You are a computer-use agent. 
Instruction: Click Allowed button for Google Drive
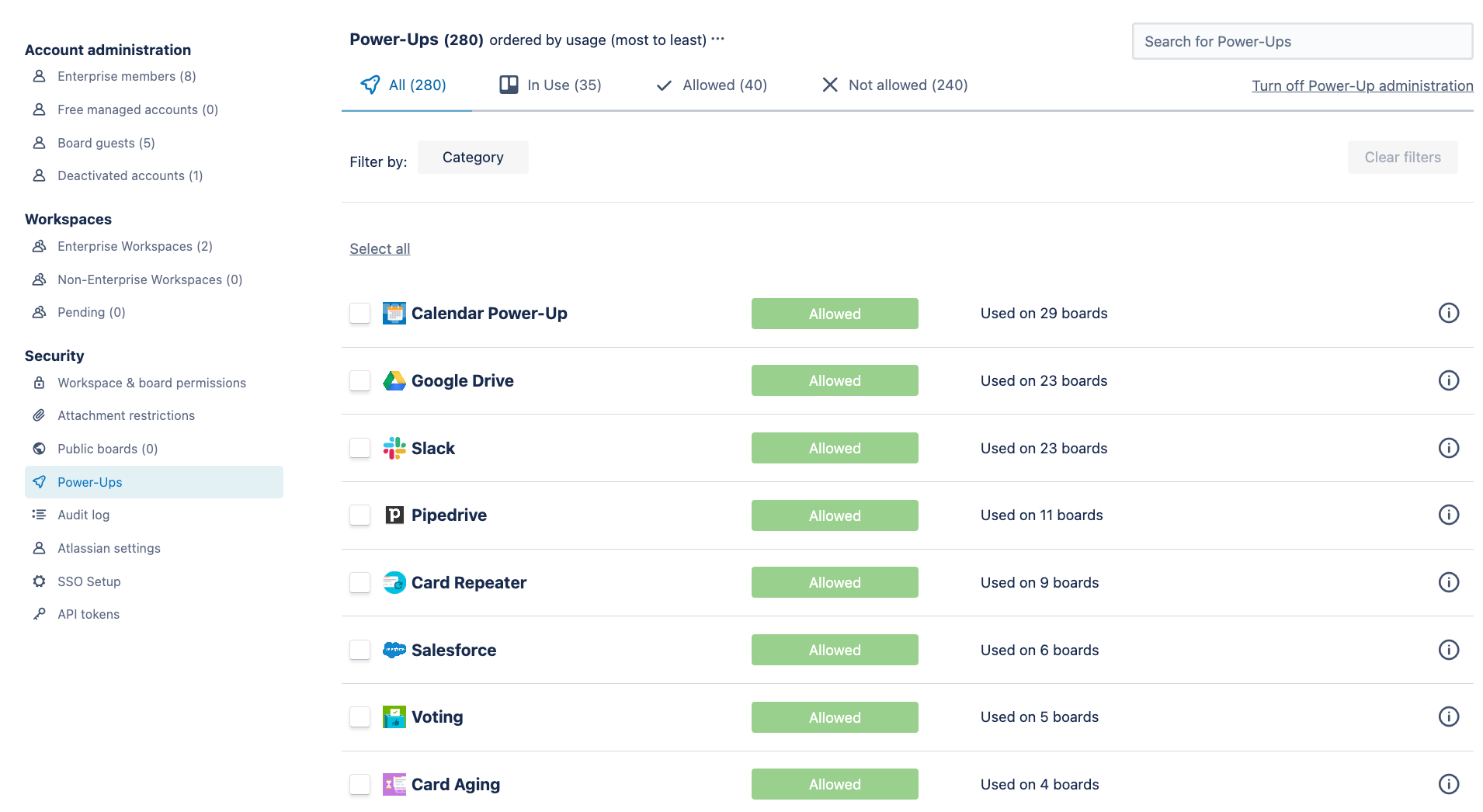pos(835,380)
